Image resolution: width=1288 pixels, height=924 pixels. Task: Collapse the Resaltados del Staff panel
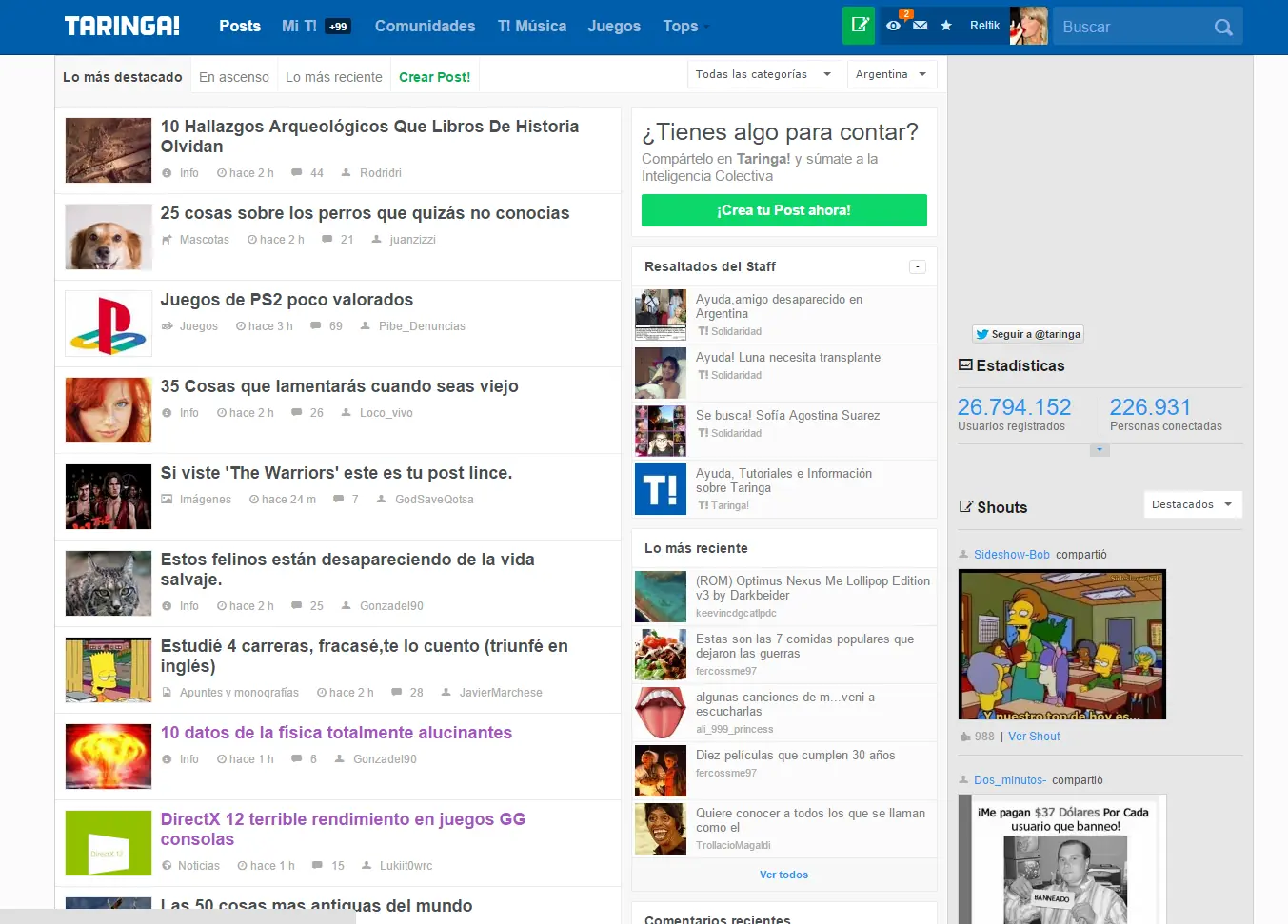coord(917,267)
